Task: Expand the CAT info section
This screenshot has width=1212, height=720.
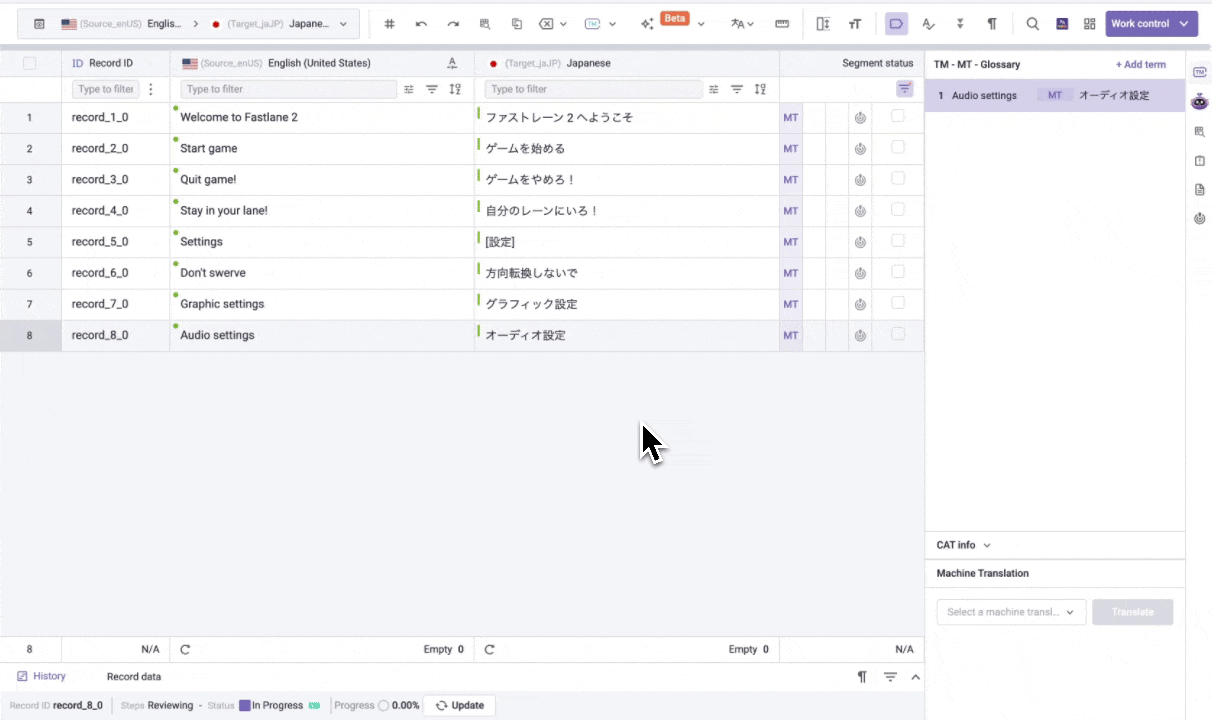Action: (963, 545)
